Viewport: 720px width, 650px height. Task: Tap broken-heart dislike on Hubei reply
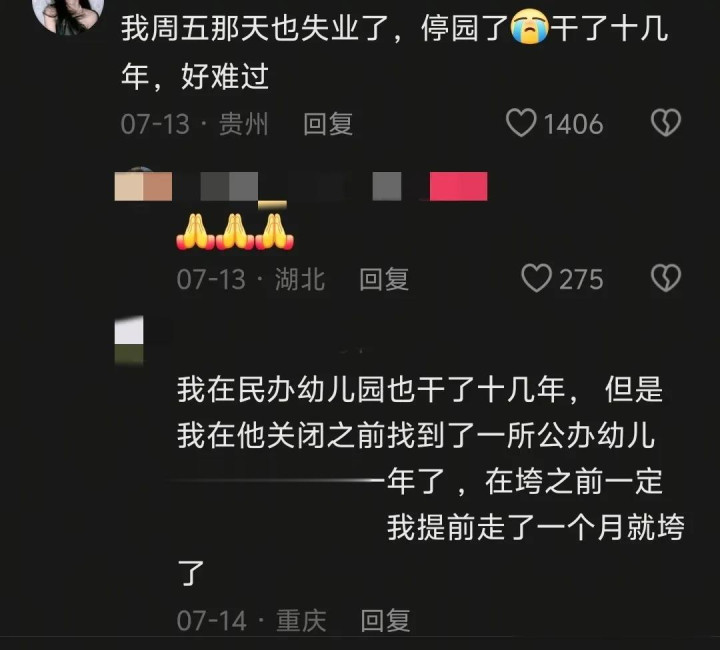point(666,278)
